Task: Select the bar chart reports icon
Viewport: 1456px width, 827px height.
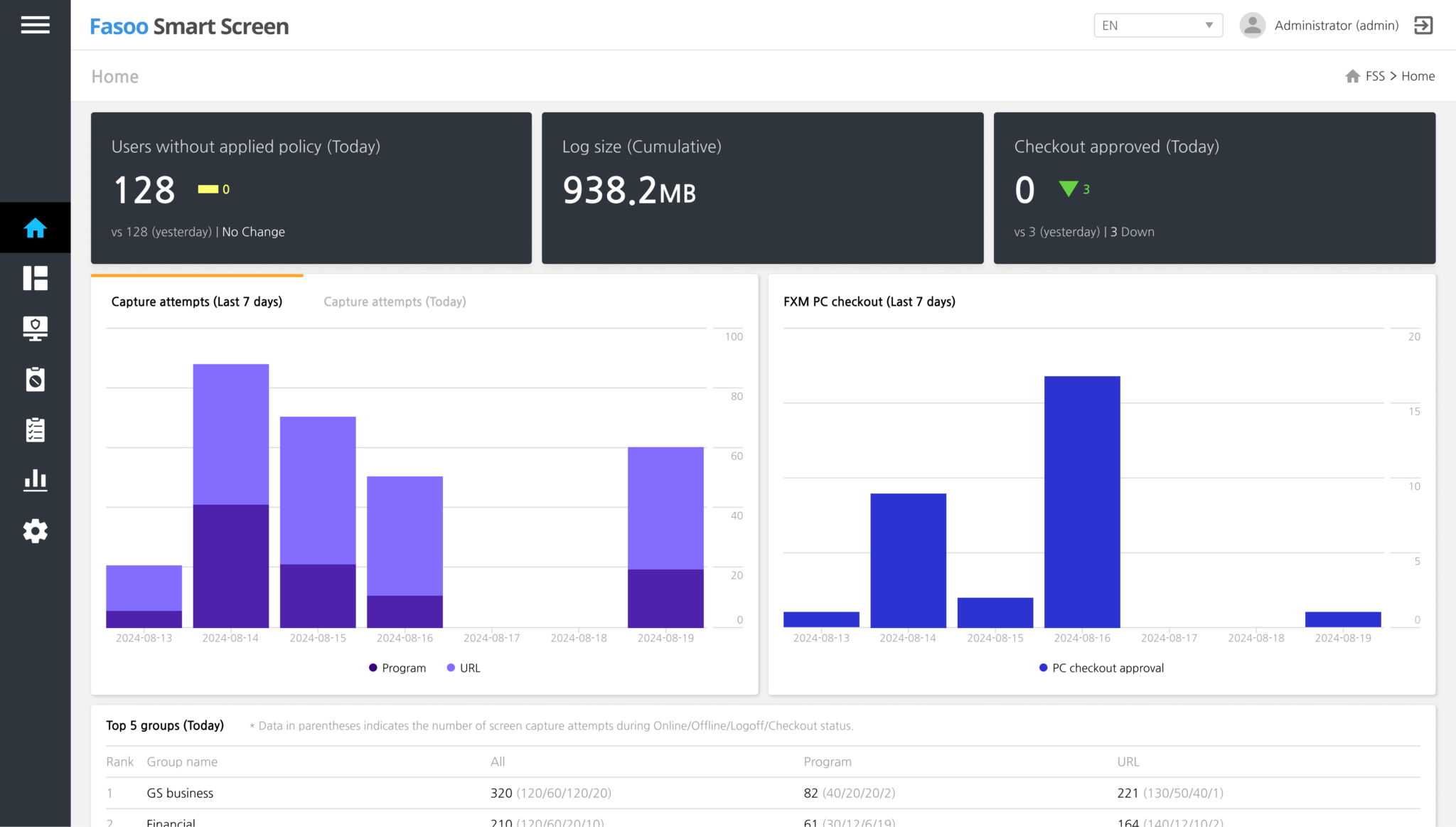Action: tap(35, 480)
